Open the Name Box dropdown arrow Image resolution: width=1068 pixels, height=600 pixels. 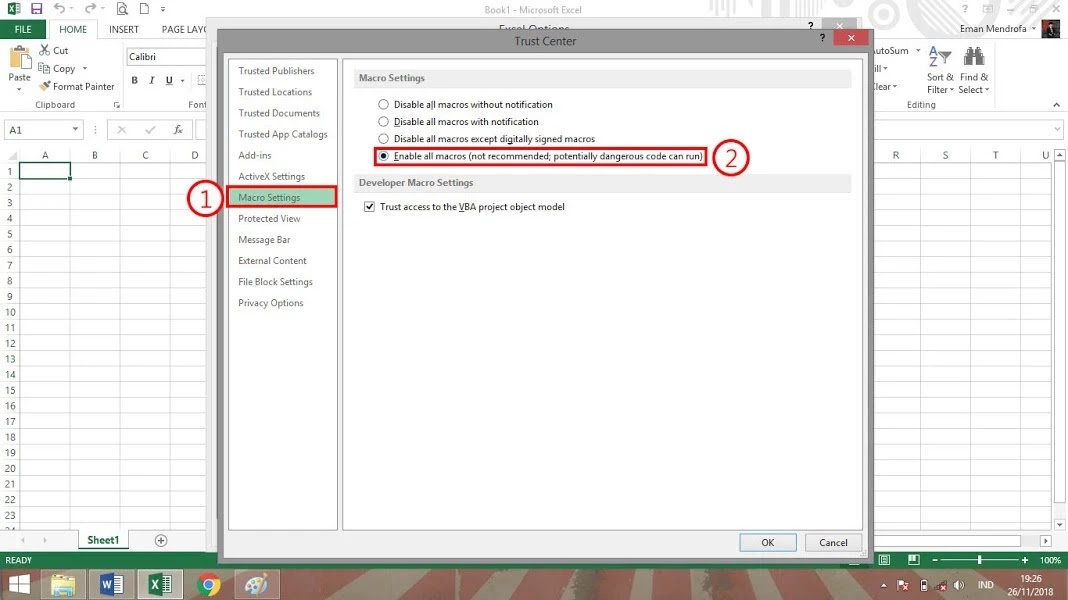tap(75, 129)
